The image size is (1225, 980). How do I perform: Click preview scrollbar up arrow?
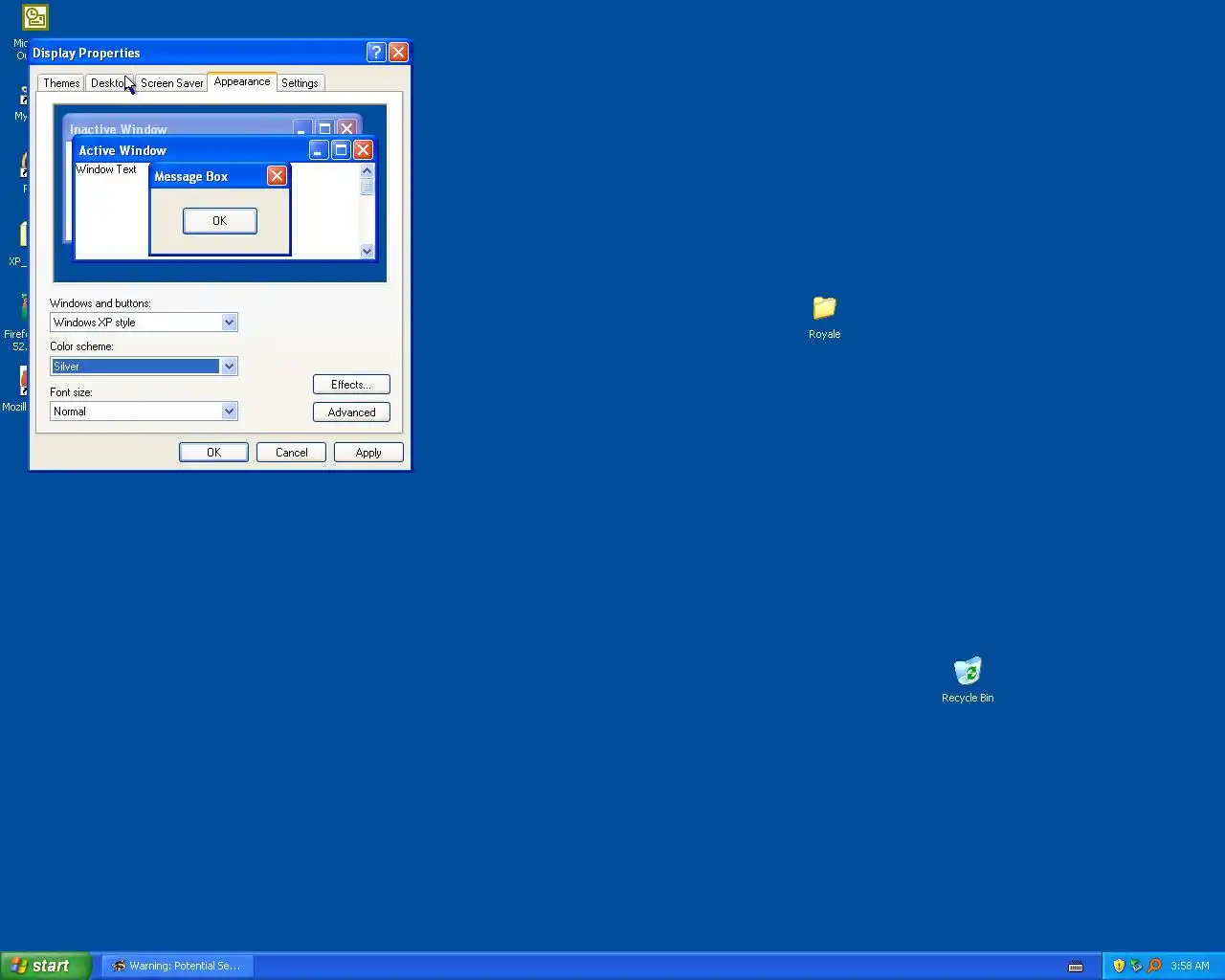coord(367,170)
